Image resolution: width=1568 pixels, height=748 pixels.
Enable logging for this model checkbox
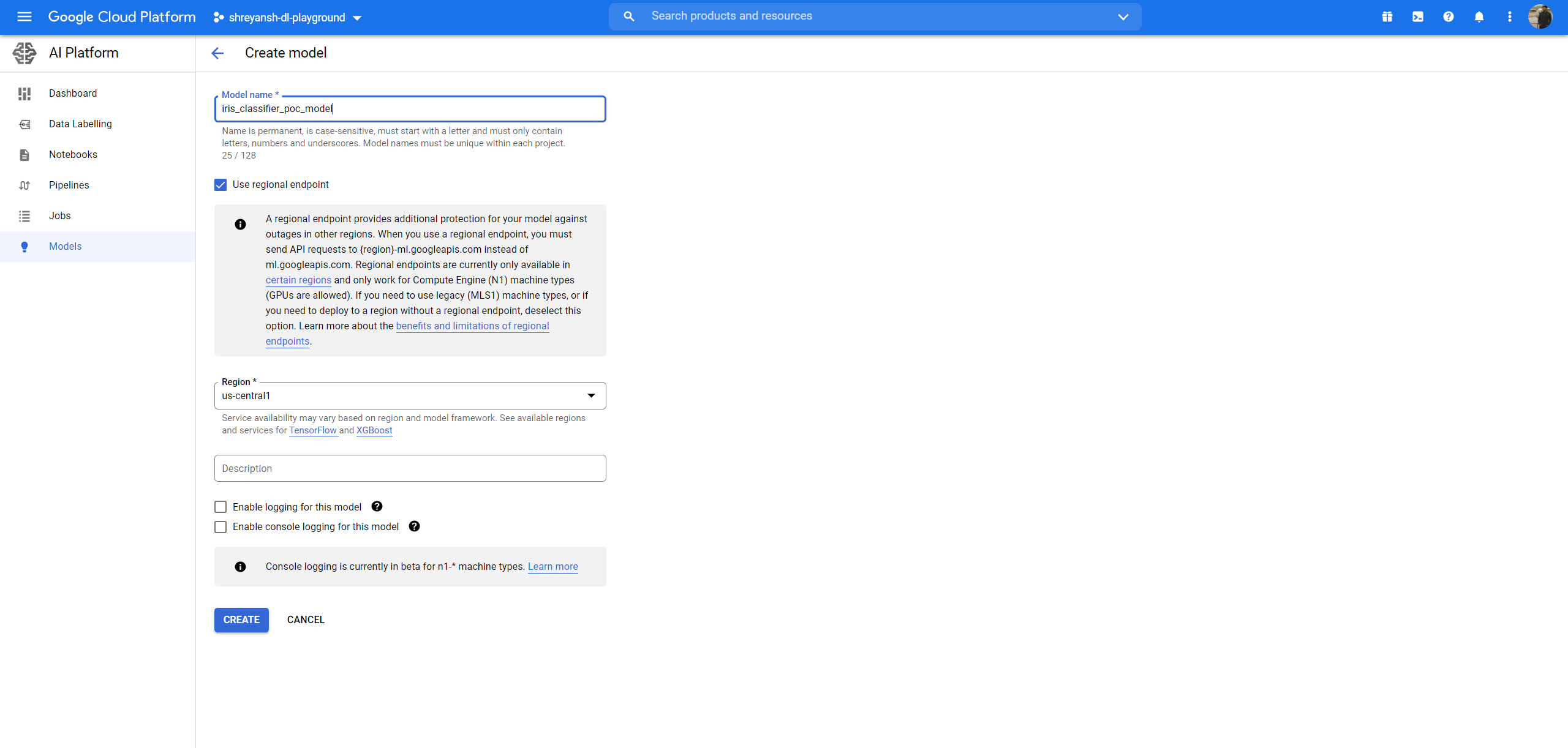coord(221,507)
